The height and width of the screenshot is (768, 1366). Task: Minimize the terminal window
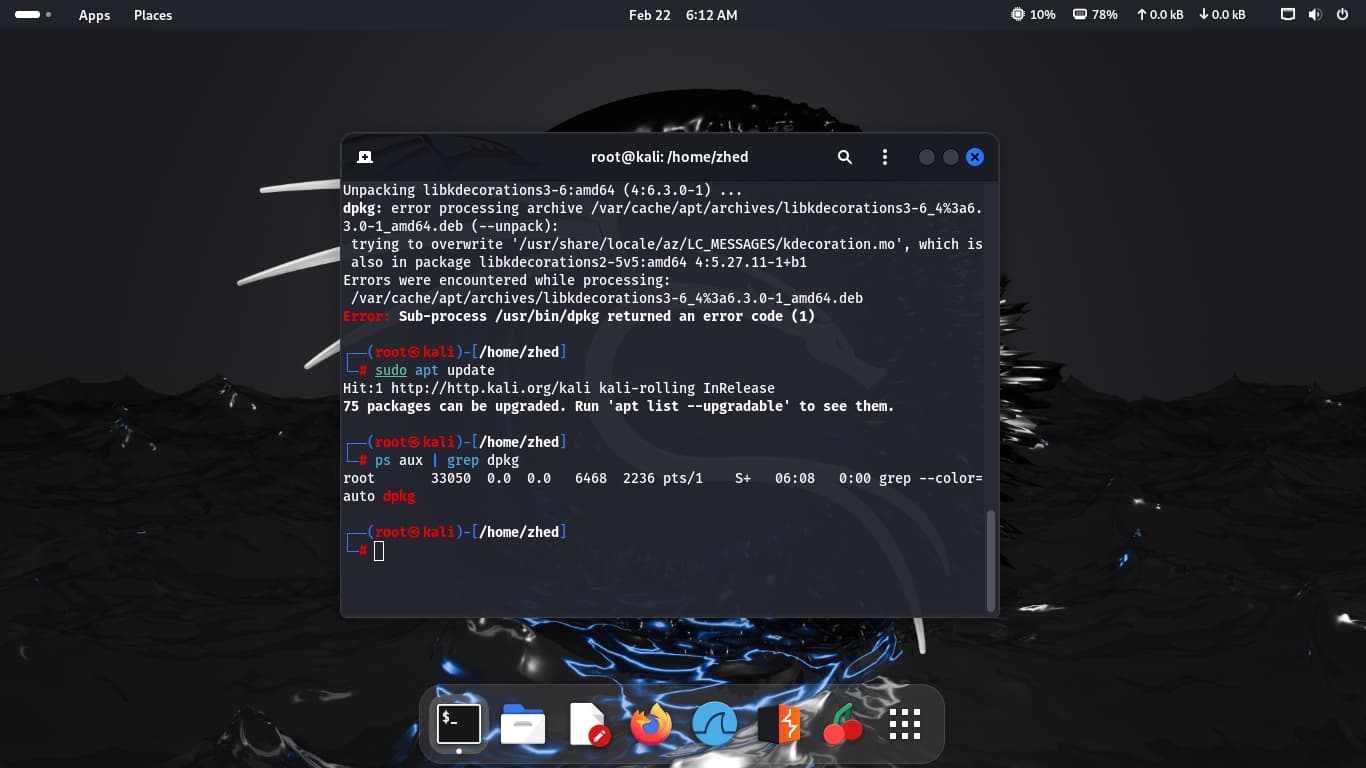click(927, 157)
